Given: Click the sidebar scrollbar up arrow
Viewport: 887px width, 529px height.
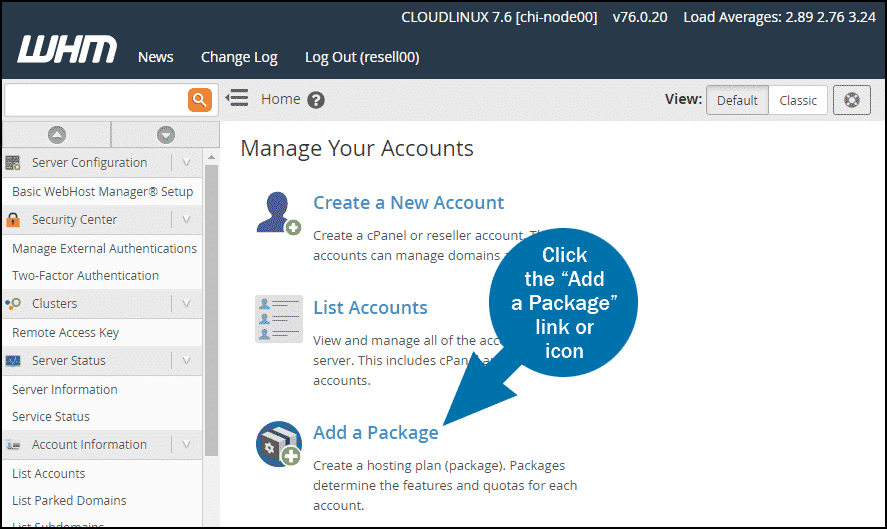Looking at the screenshot, I should click(x=211, y=158).
